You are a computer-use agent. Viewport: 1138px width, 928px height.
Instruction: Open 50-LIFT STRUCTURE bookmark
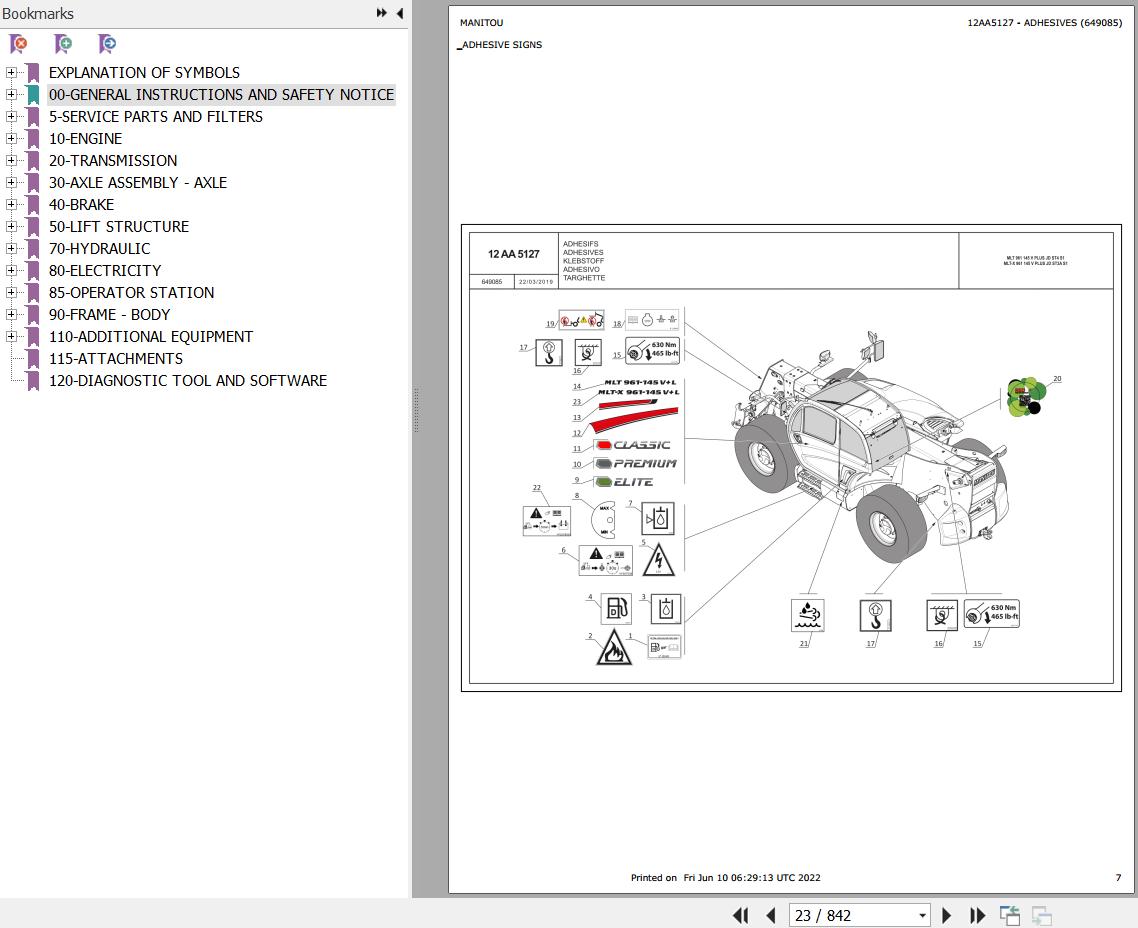pyautogui.click(x=118, y=226)
